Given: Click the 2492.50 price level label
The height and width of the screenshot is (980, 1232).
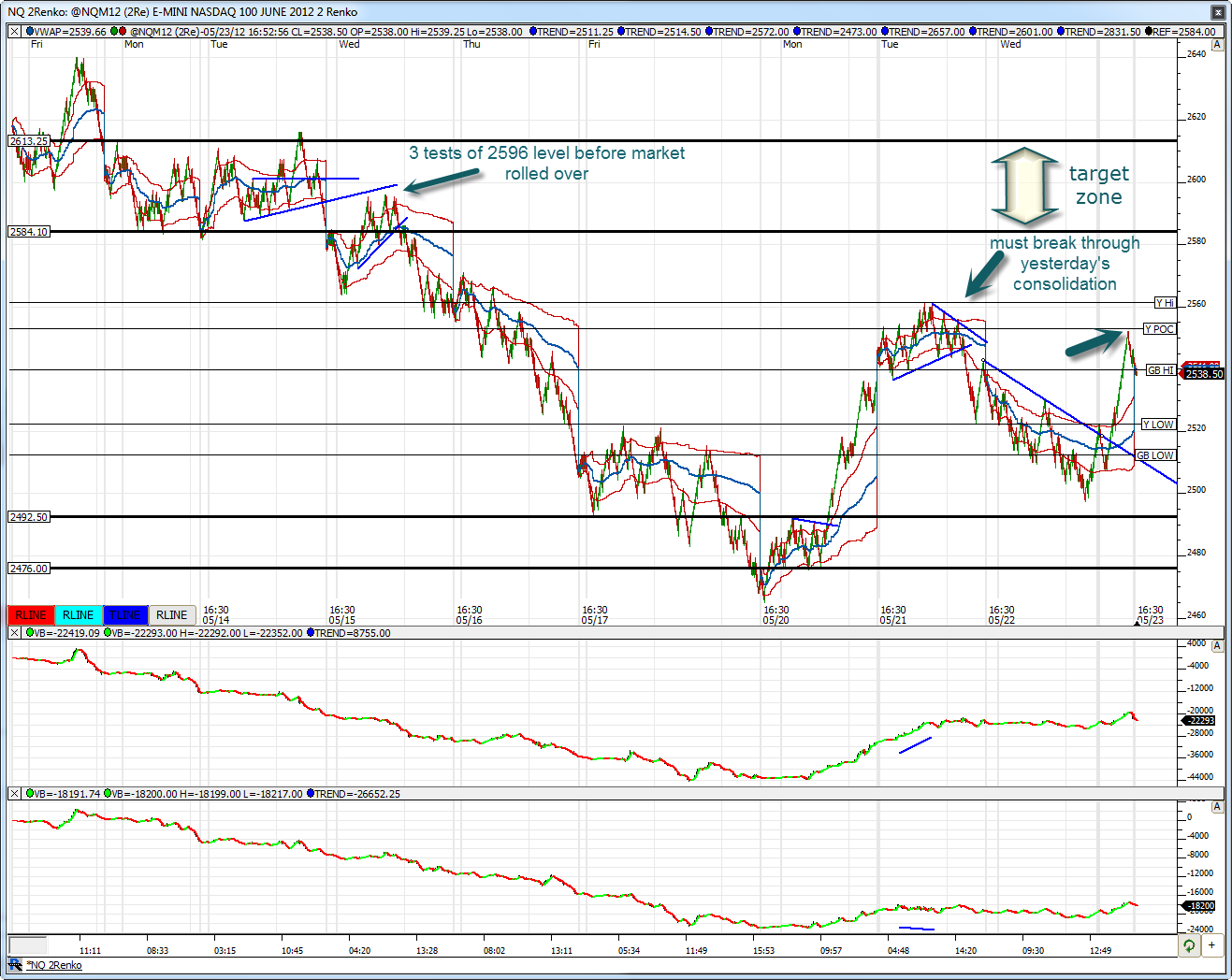Looking at the screenshot, I should coord(28,517).
